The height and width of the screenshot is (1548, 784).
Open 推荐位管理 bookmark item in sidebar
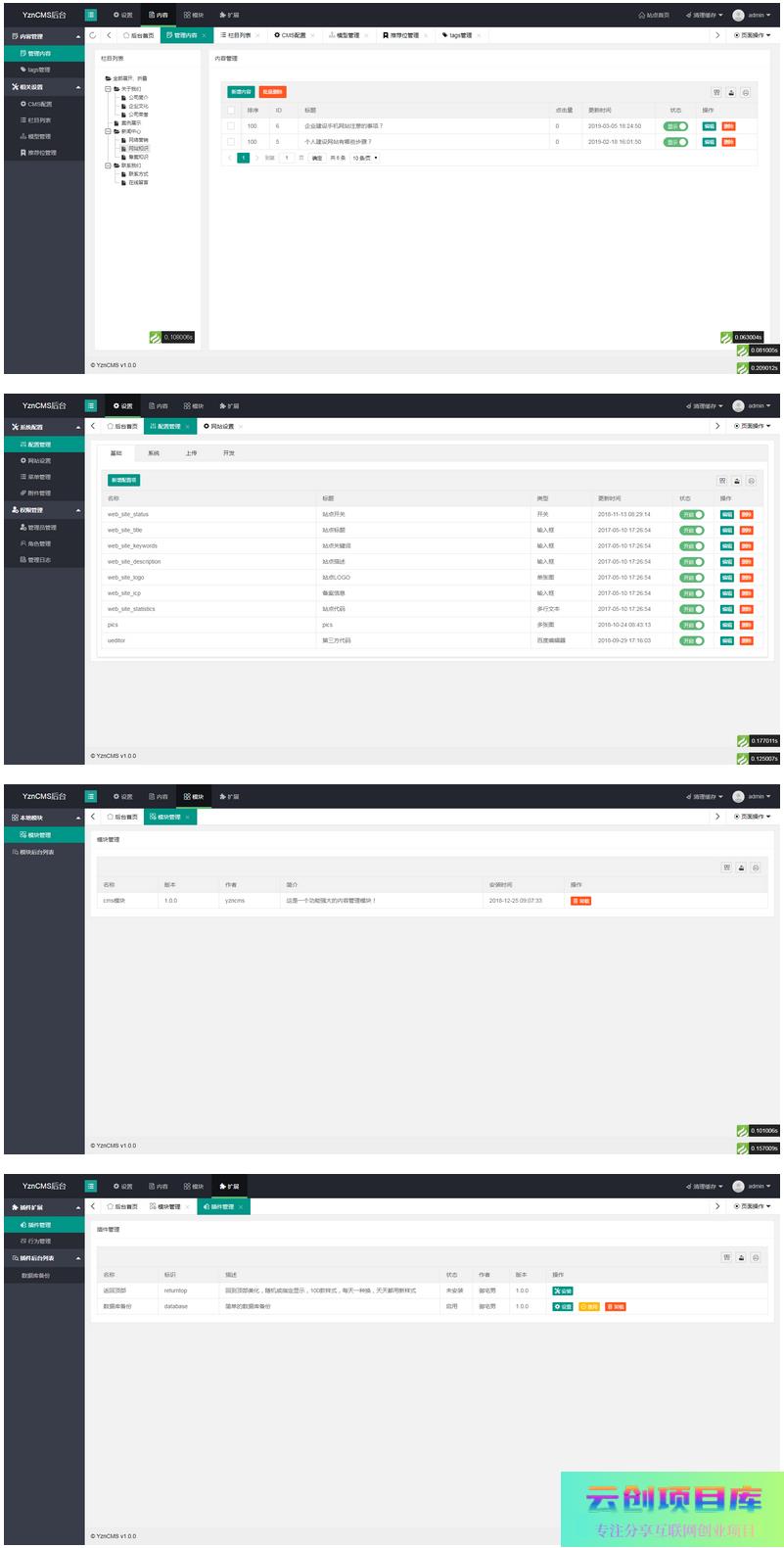pyautogui.click(x=41, y=153)
